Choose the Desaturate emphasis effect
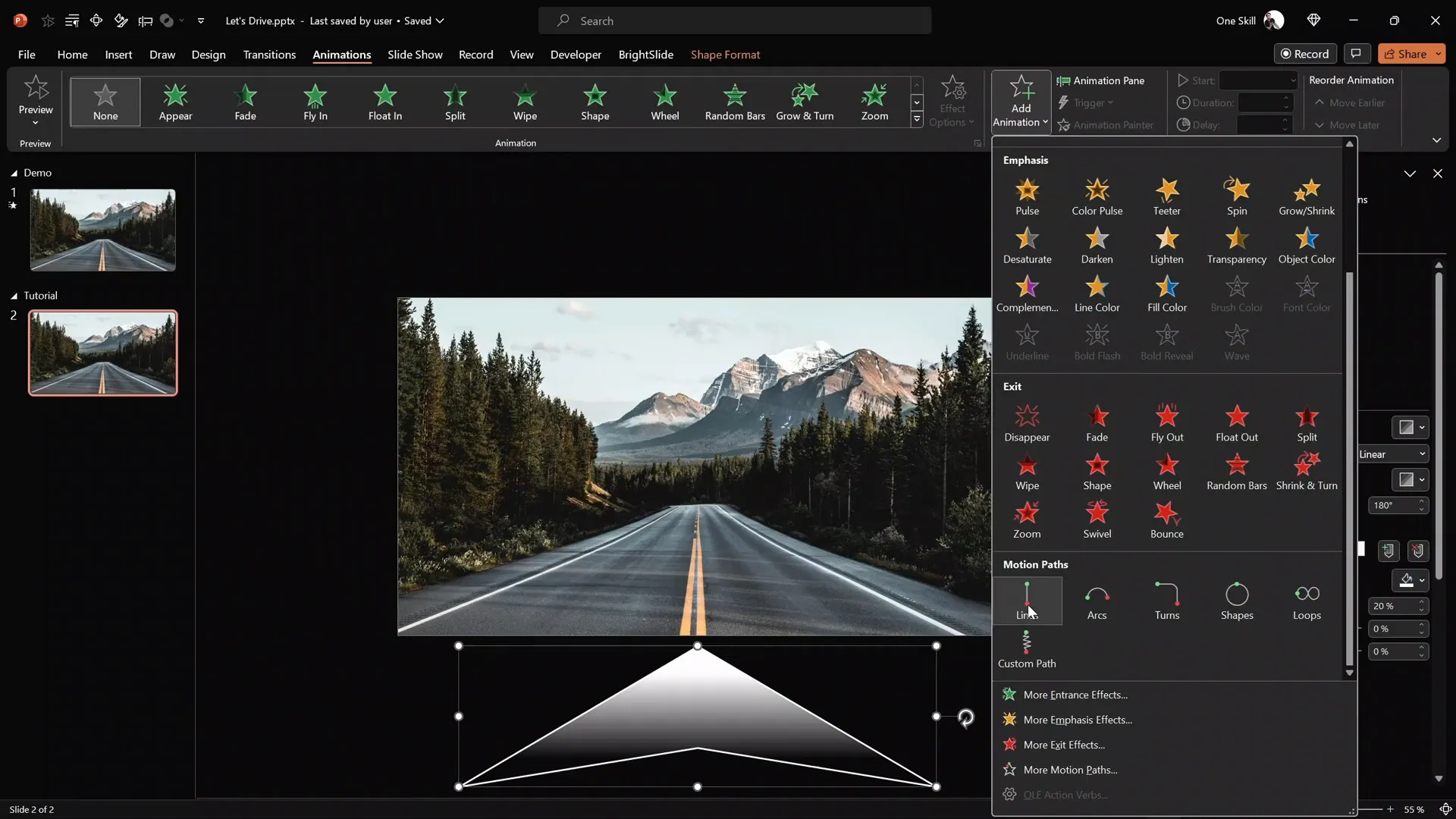Screen dimensions: 1456x819 coord(1027,245)
